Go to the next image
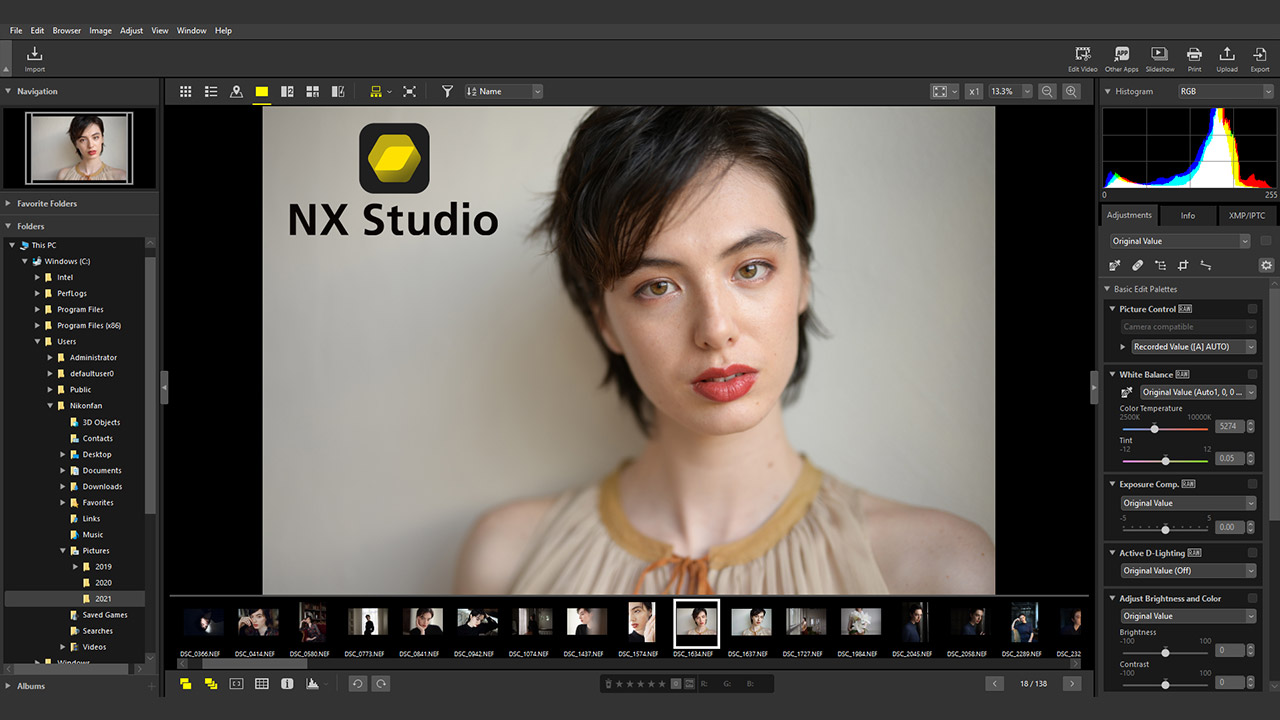This screenshot has width=1280, height=720. (1071, 684)
